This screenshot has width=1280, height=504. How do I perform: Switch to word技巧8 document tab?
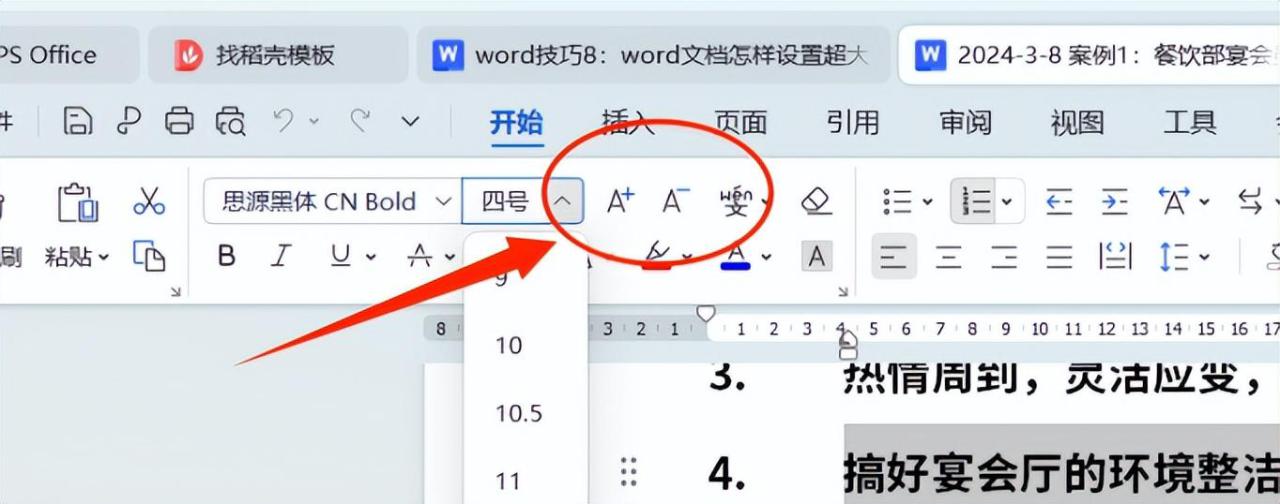tap(652, 55)
